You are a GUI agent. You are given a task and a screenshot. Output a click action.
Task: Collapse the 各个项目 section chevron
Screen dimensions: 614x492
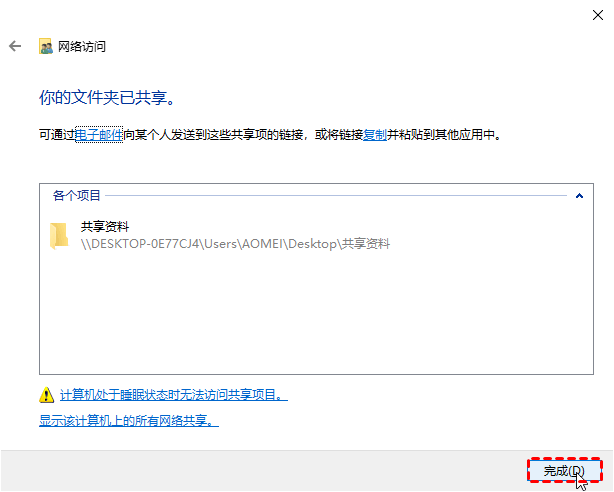click(579, 195)
